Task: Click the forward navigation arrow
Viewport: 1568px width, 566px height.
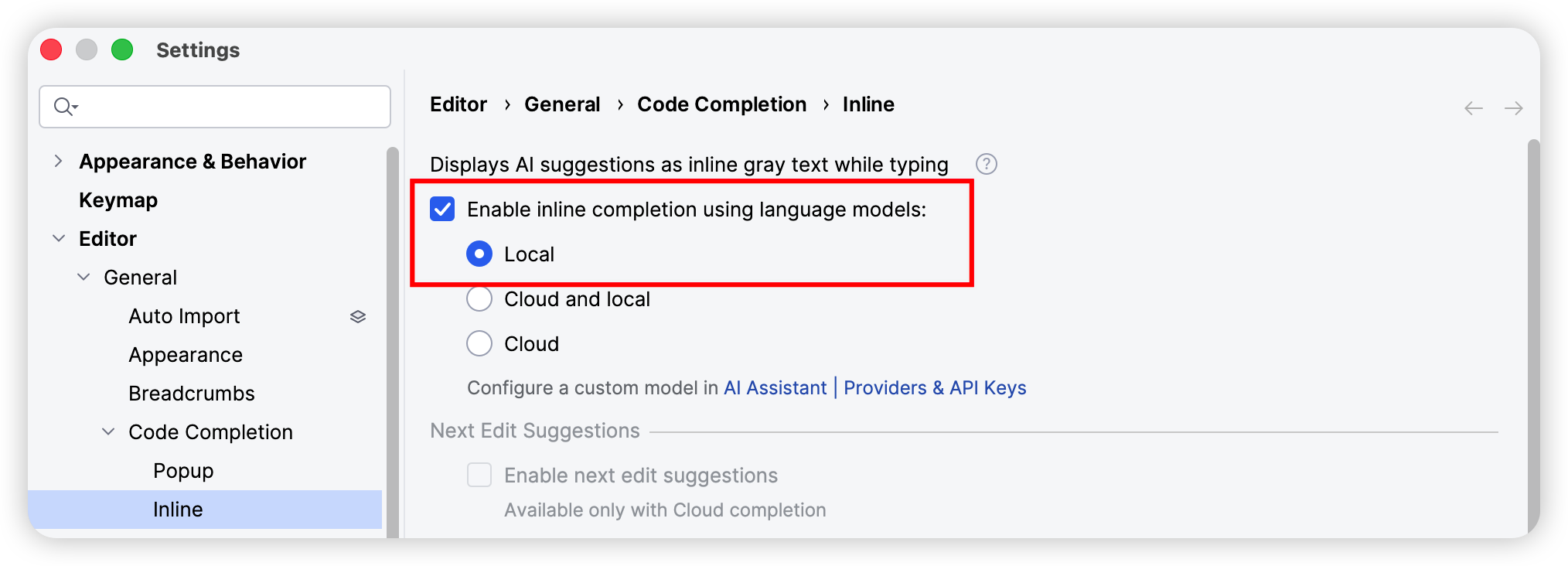Action: (1513, 108)
